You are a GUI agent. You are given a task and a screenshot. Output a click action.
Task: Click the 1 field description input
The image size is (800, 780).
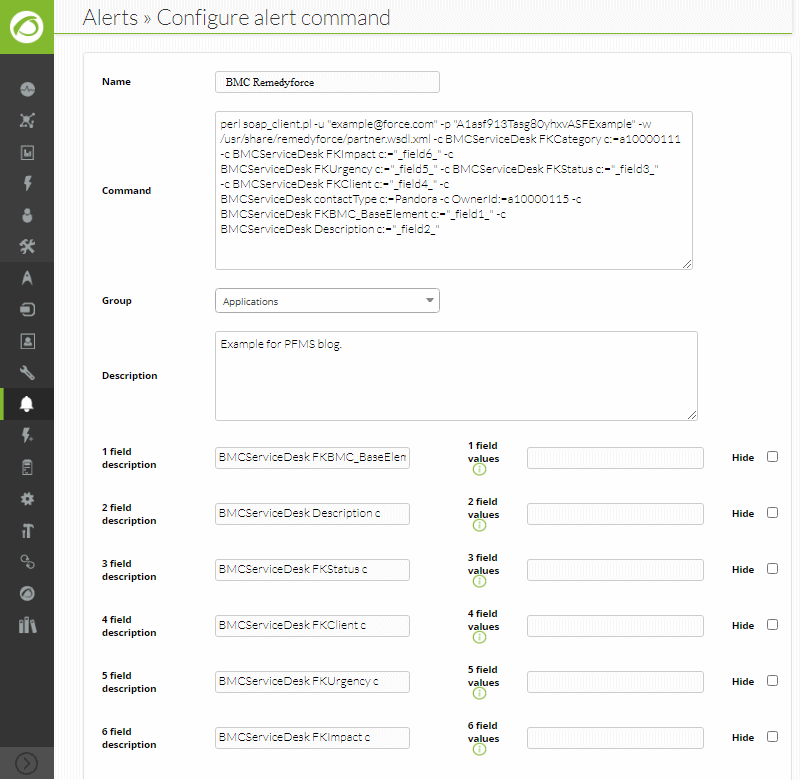point(312,458)
